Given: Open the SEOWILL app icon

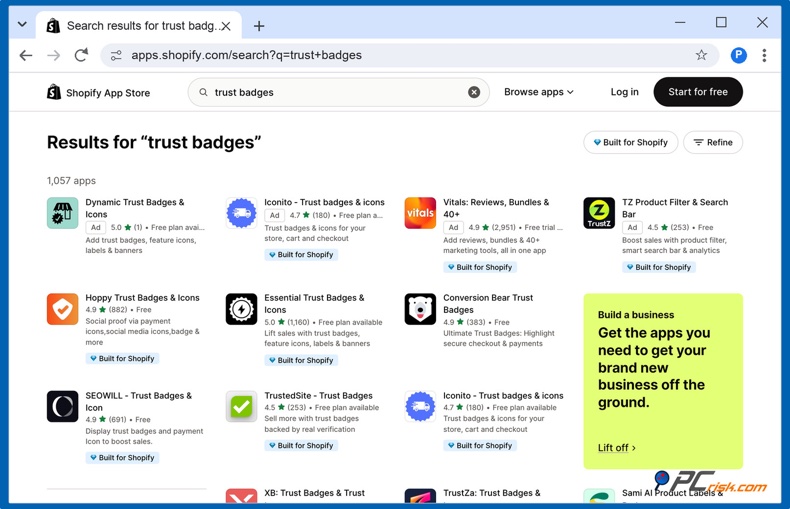Looking at the screenshot, I should (x=62, y=406).
